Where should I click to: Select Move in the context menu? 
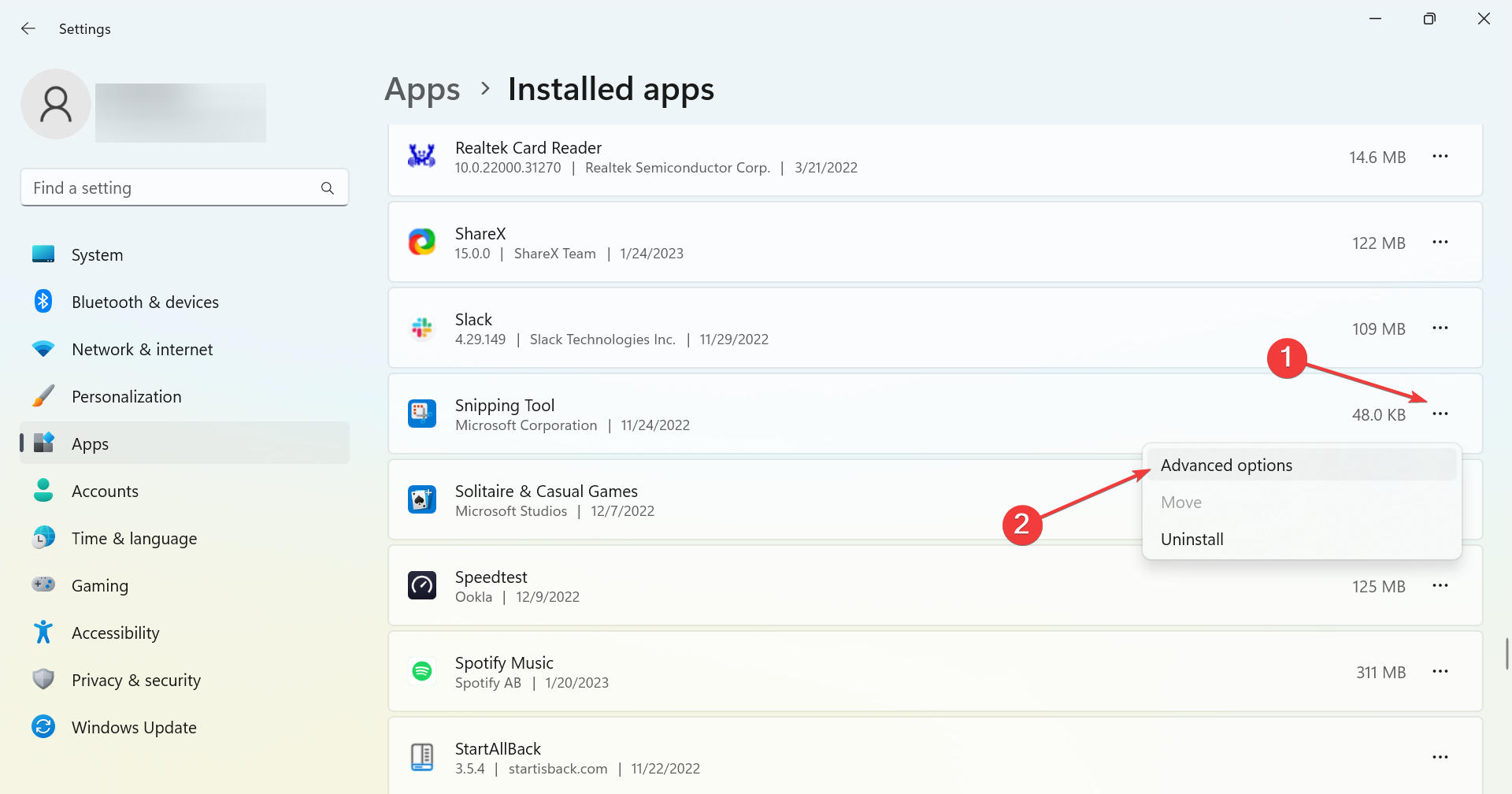[1302, 502]
